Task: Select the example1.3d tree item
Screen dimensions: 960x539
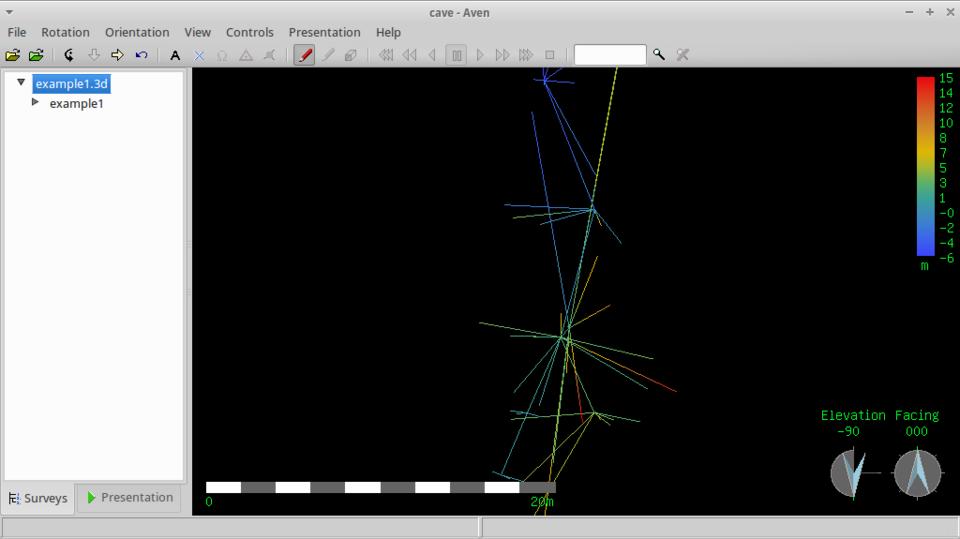Action: pos(70,84)
